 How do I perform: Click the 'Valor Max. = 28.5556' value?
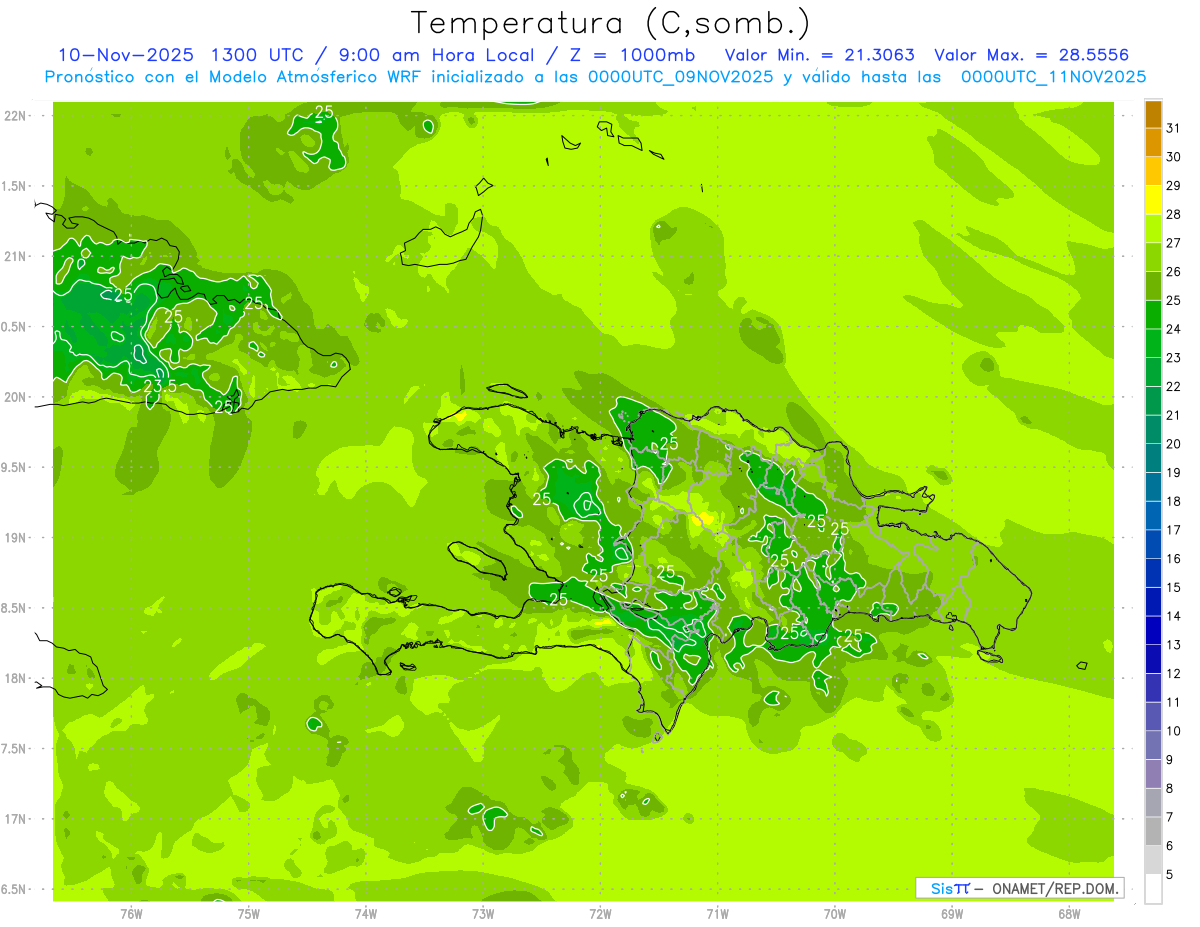click(x=1032, y=55)
